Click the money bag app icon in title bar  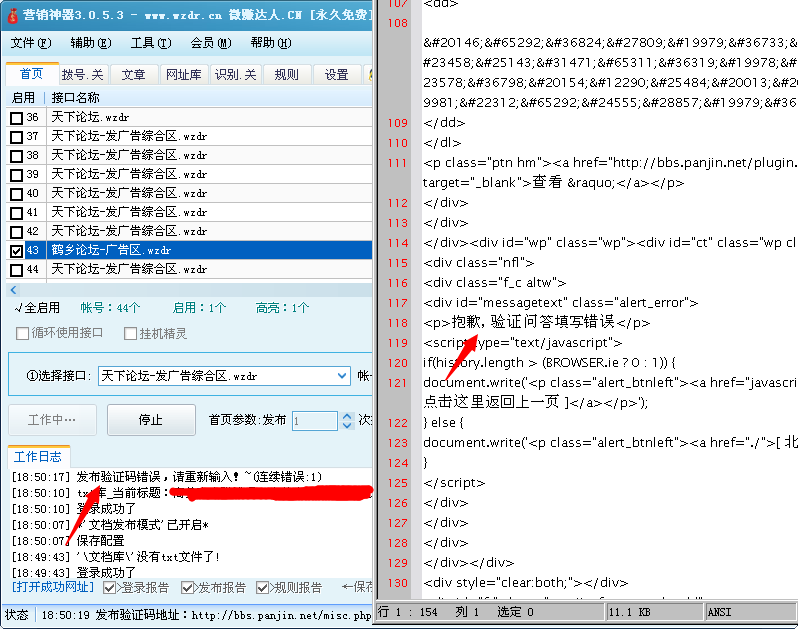12,16
